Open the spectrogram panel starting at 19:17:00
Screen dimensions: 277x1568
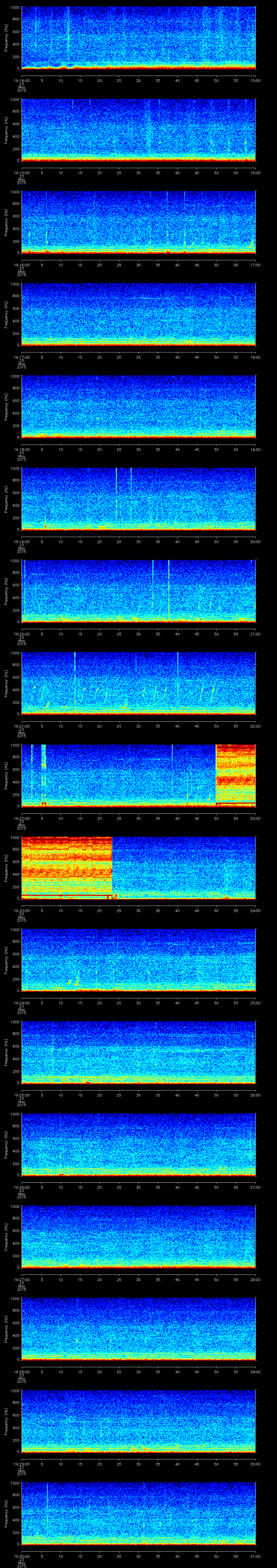coord(138,315)
